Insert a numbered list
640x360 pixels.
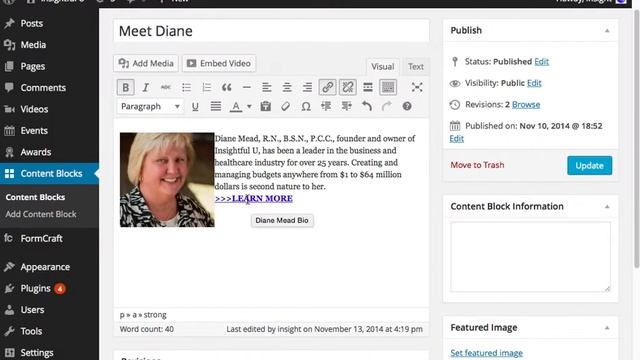207,87
